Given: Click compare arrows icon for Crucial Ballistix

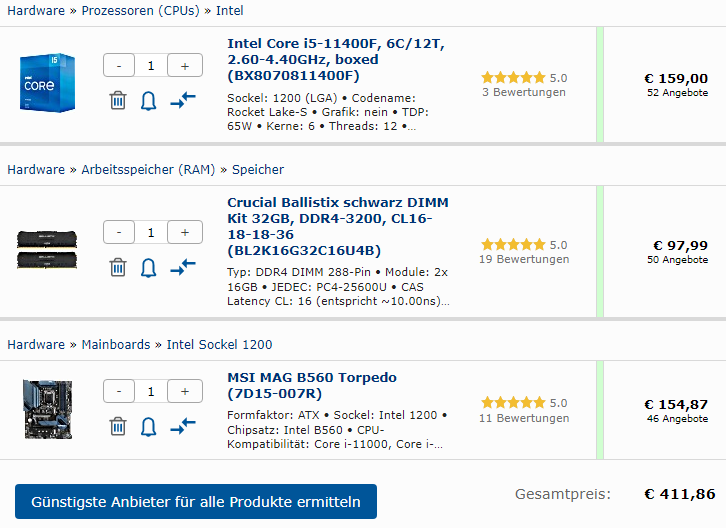Looking at the screenshot, I should click(x=183, y=267).
